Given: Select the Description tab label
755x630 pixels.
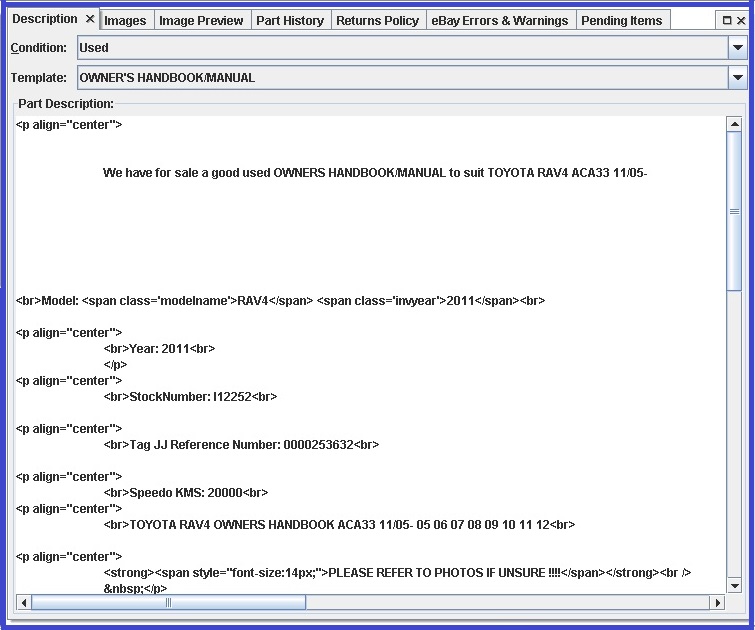Looking at the screenshot, I should pyautogui.click(x=44, y=19).
